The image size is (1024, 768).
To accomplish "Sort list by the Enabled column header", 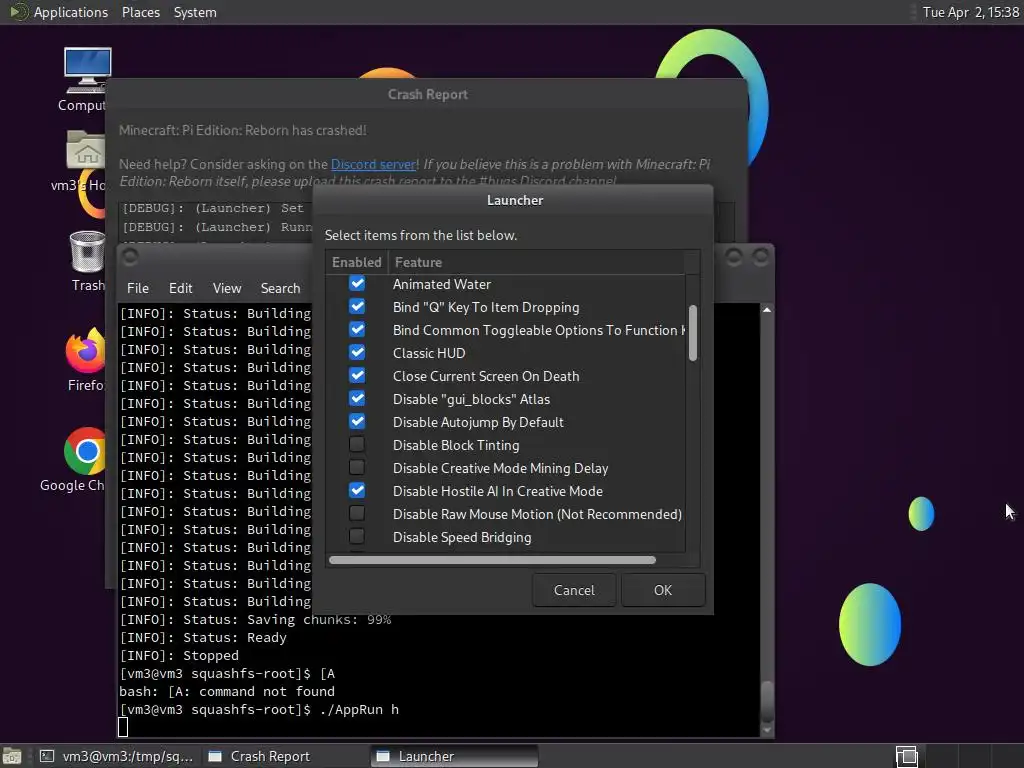I will [357, 262].
